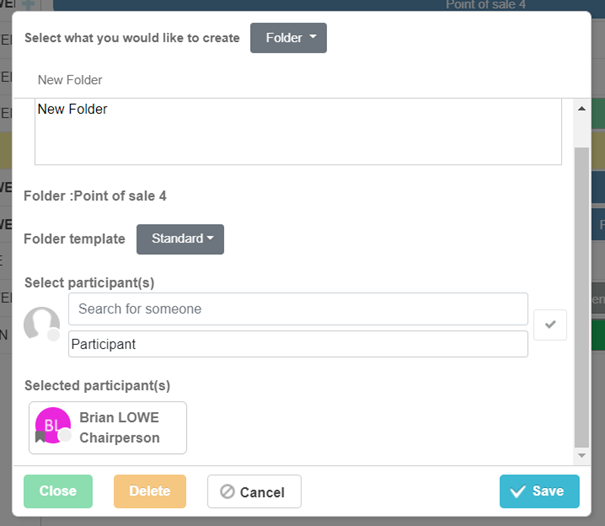Expand the Standard folder template dropdown
The image size is (605, 526).
(x=180, y=239)
